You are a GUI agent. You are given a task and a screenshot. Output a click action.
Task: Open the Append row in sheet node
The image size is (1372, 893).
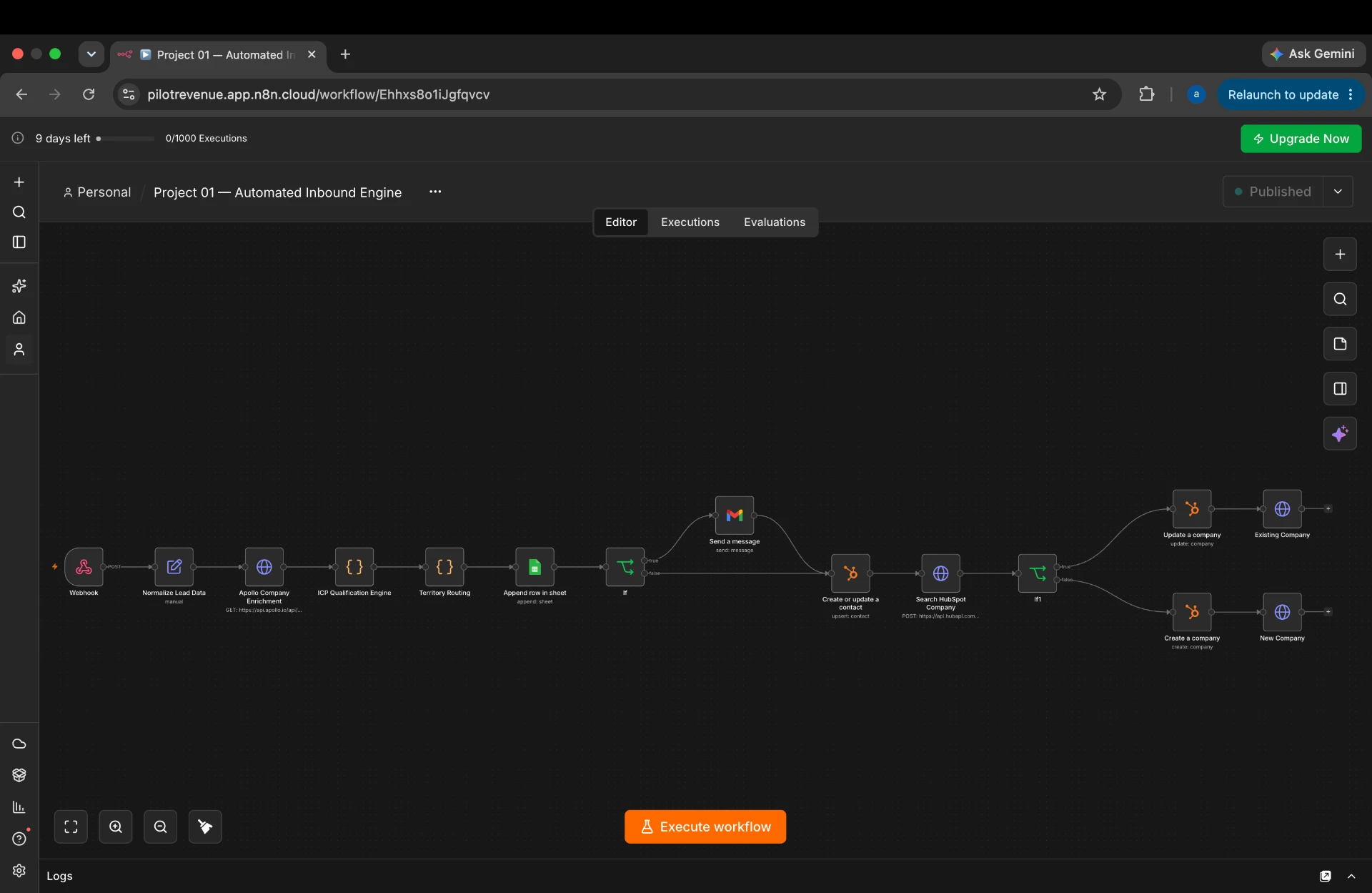click(535, 567)
